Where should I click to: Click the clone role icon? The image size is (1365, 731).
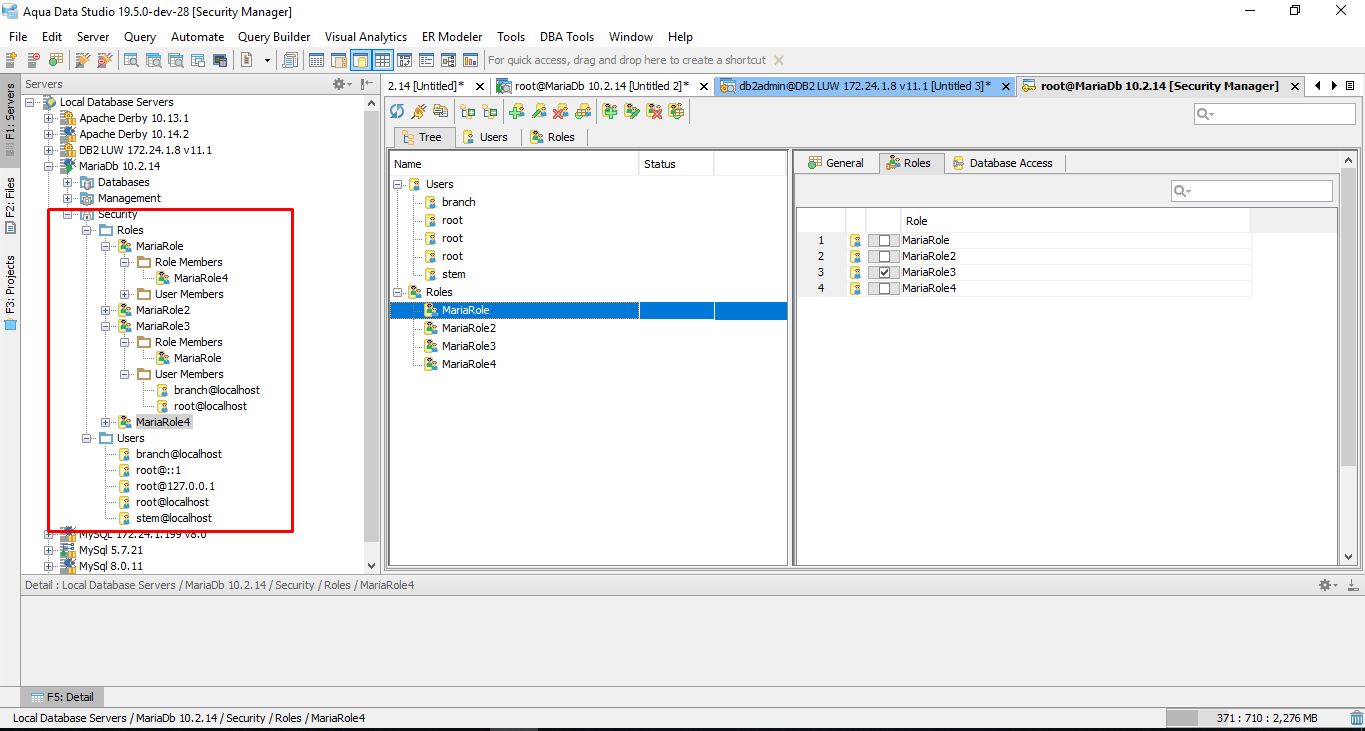pos(676,111)
